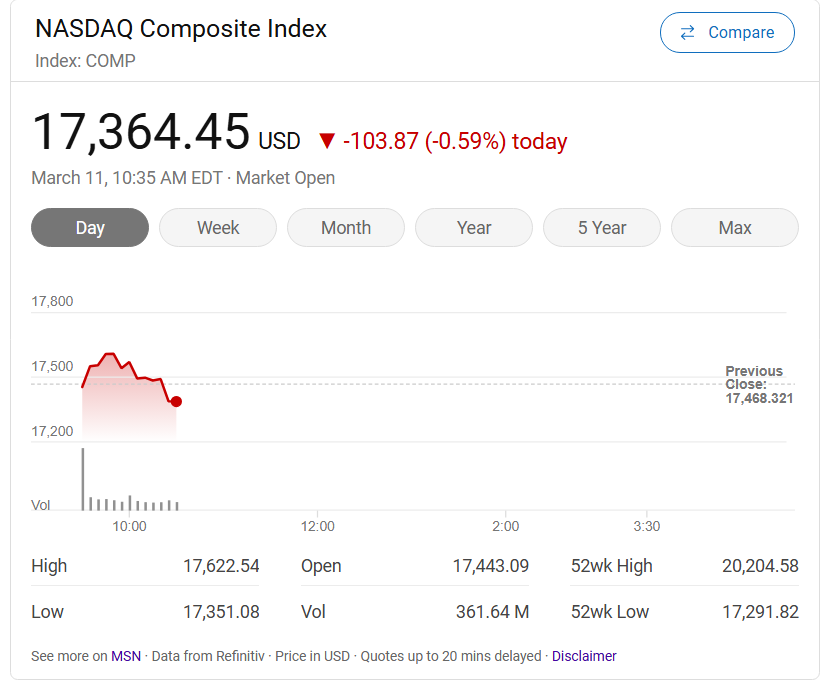Open the MSN link
The width and height of the screenshot is (832, 687).
click(x=126, y=657)
